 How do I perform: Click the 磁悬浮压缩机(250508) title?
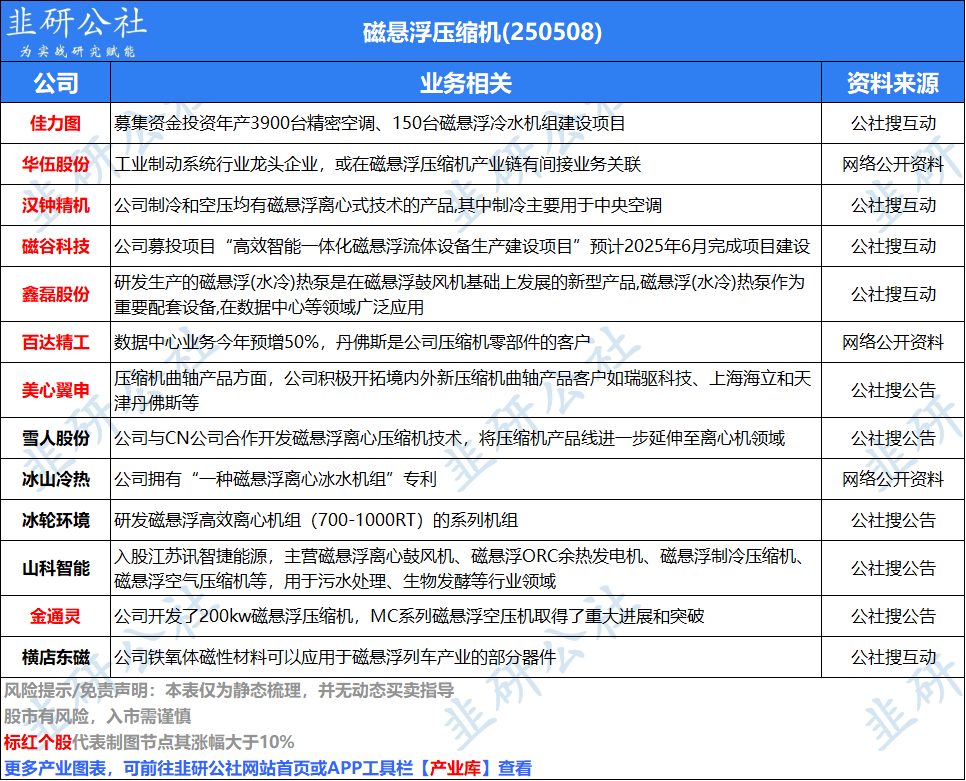[x=482, y=32]
